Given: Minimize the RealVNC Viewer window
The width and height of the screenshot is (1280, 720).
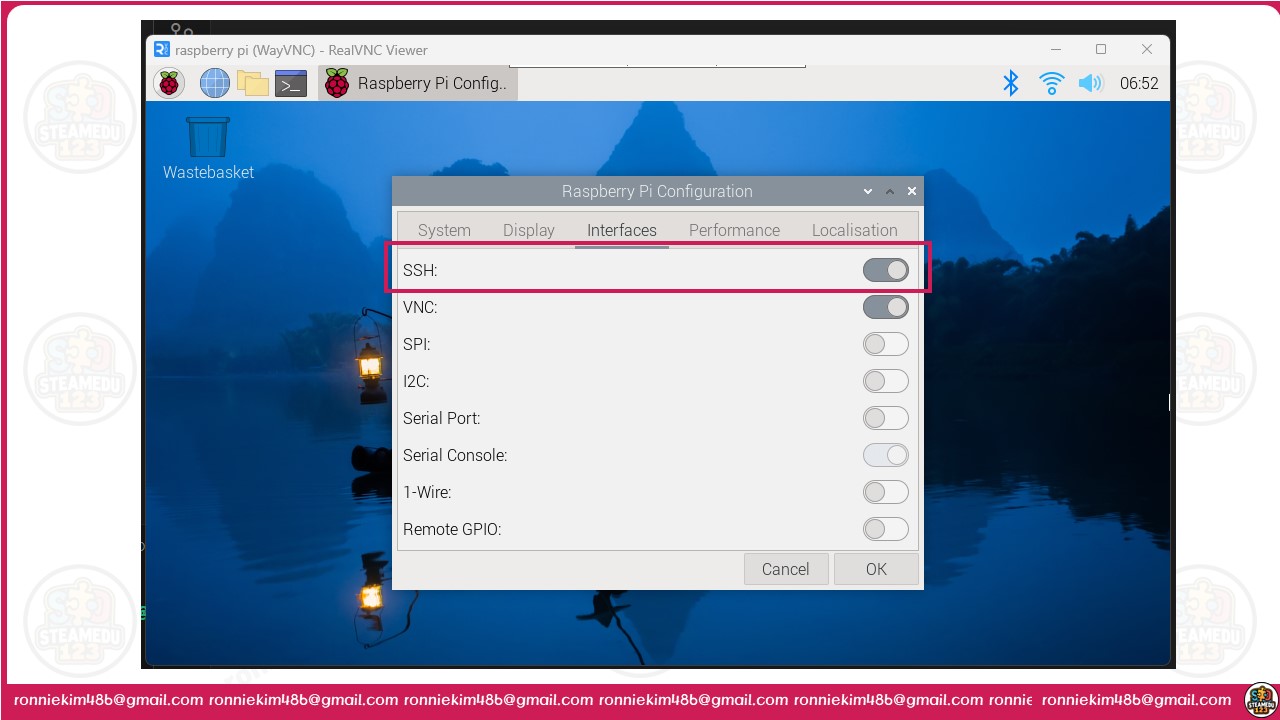Looking at the screenshot, I should [1055, 49].
